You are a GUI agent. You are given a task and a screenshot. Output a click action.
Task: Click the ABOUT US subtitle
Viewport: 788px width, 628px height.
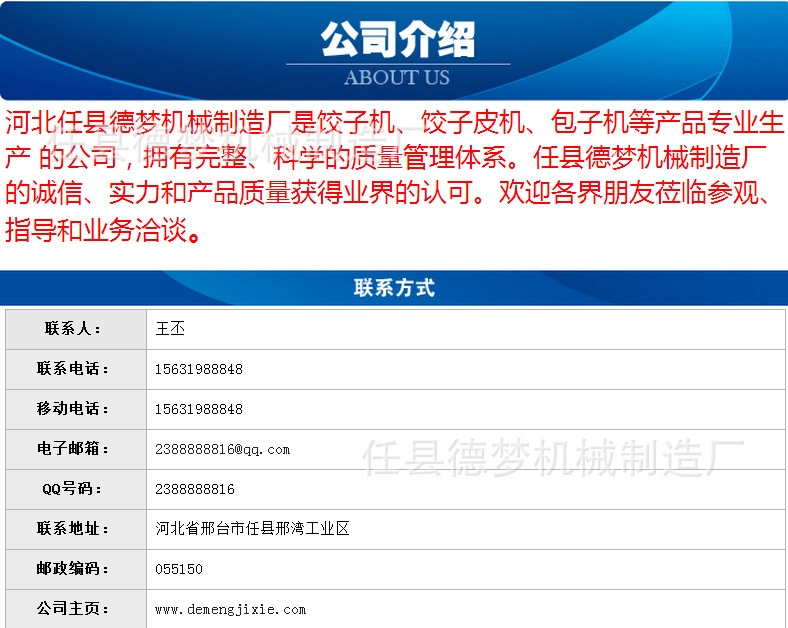[x=397, y=77]
